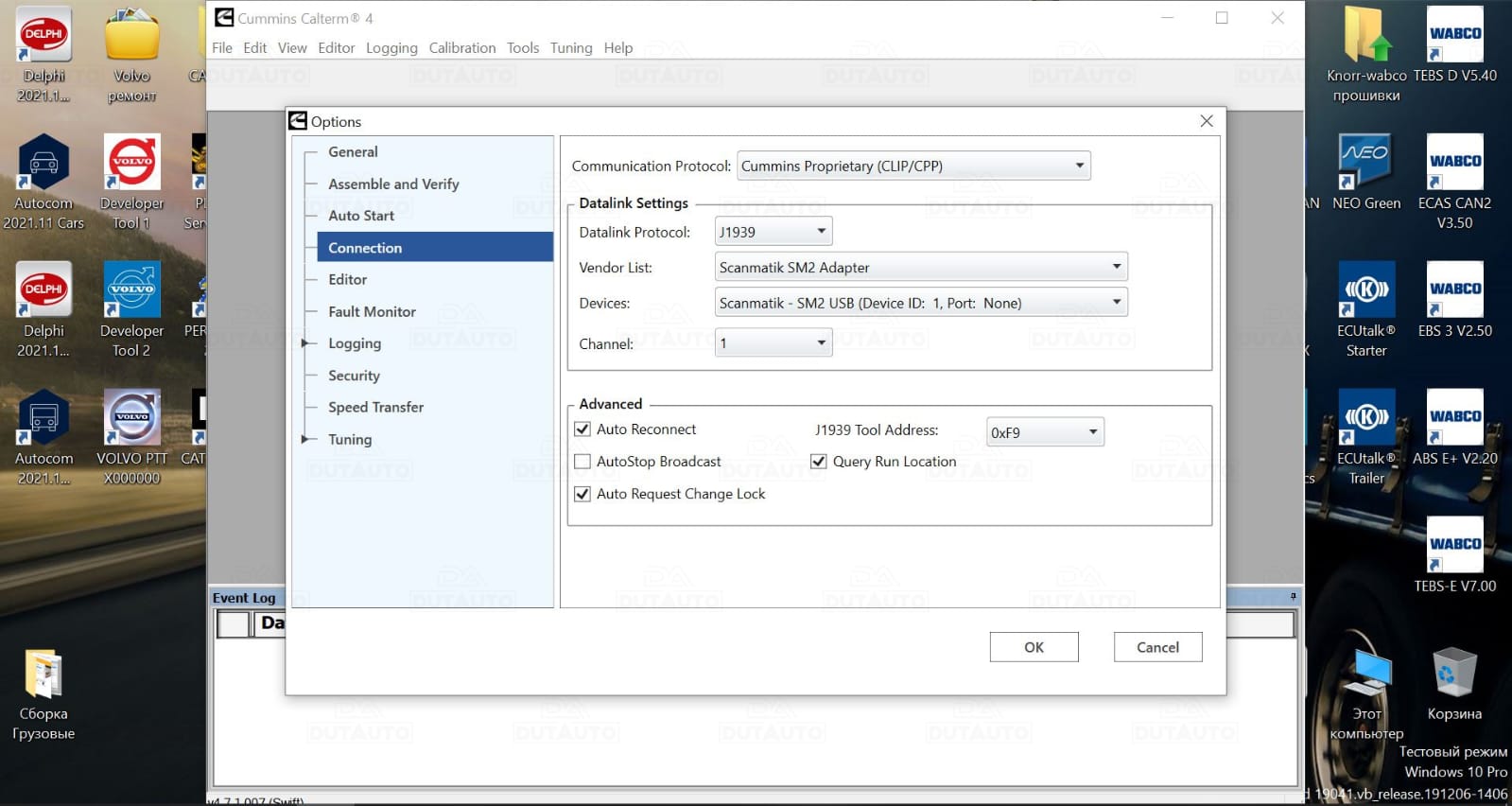
Task: Click the Cancel button
Action: [x=1157, y=647]
